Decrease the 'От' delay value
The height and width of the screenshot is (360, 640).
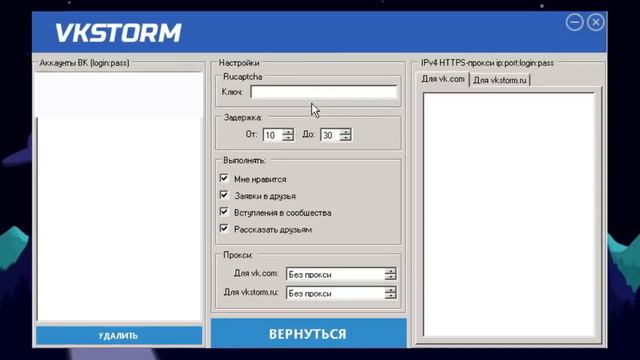click(x=288, y=138)
